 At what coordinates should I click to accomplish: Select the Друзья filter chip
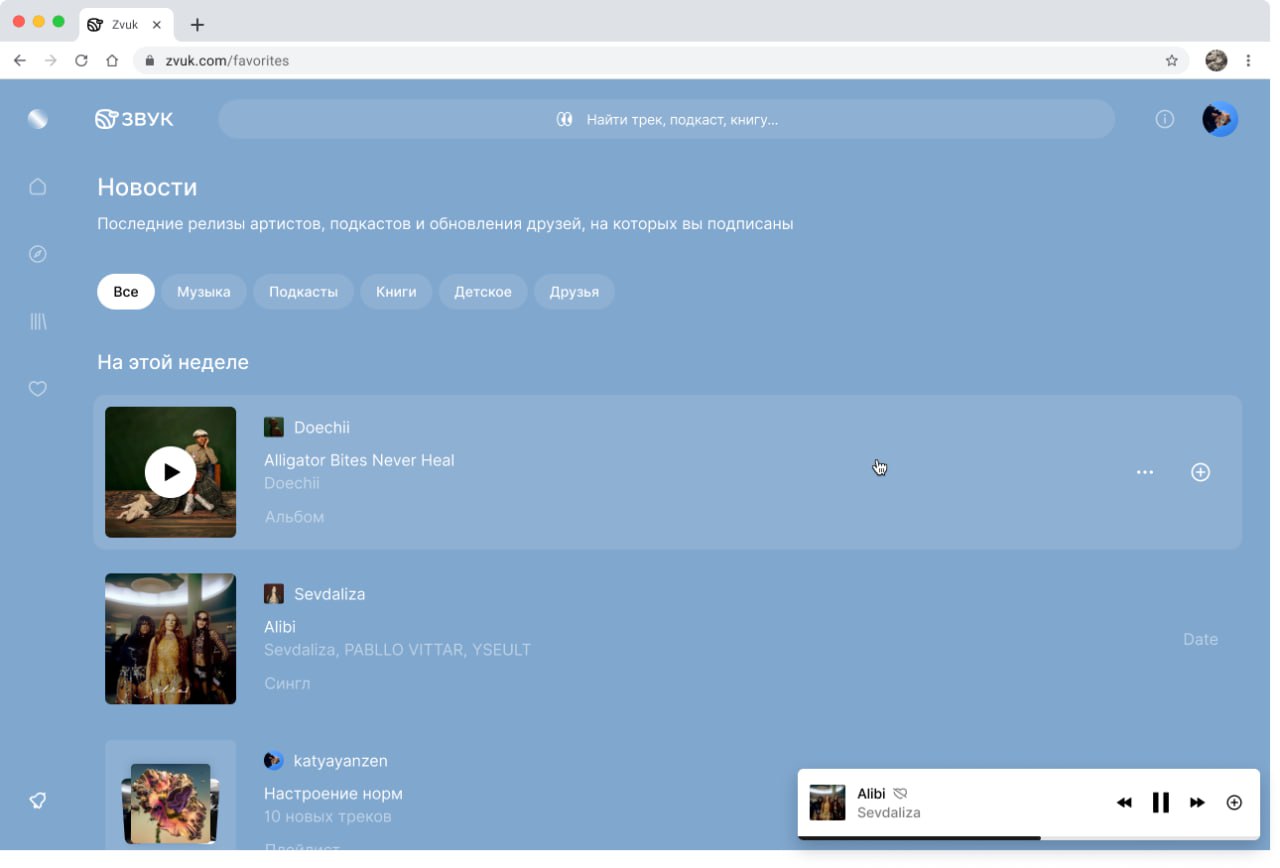574,292
